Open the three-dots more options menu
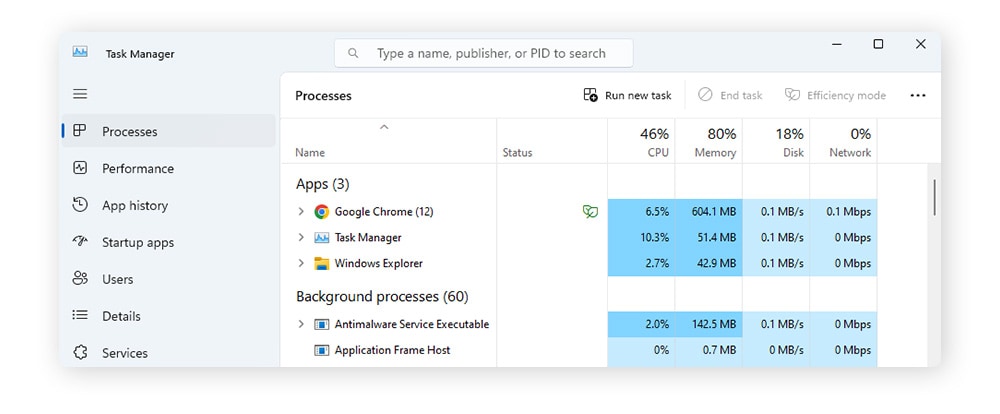Image resolution: width=1000 pixels, height=414 pixels. pos(918,95)
